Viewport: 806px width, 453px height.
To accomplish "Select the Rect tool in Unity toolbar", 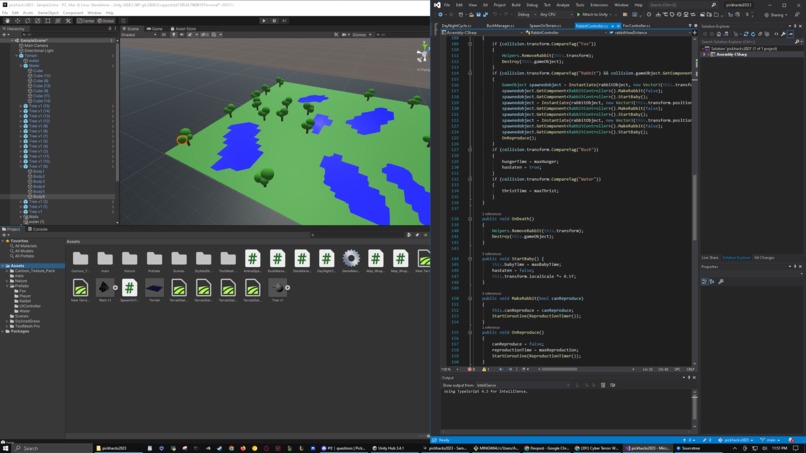I will tap(48, 21).
